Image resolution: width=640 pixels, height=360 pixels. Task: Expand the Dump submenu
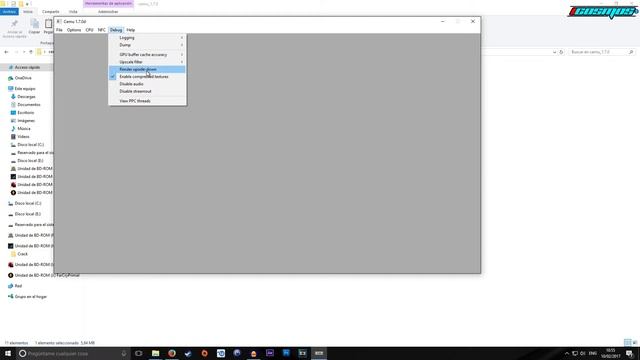[x=147, y=45]
